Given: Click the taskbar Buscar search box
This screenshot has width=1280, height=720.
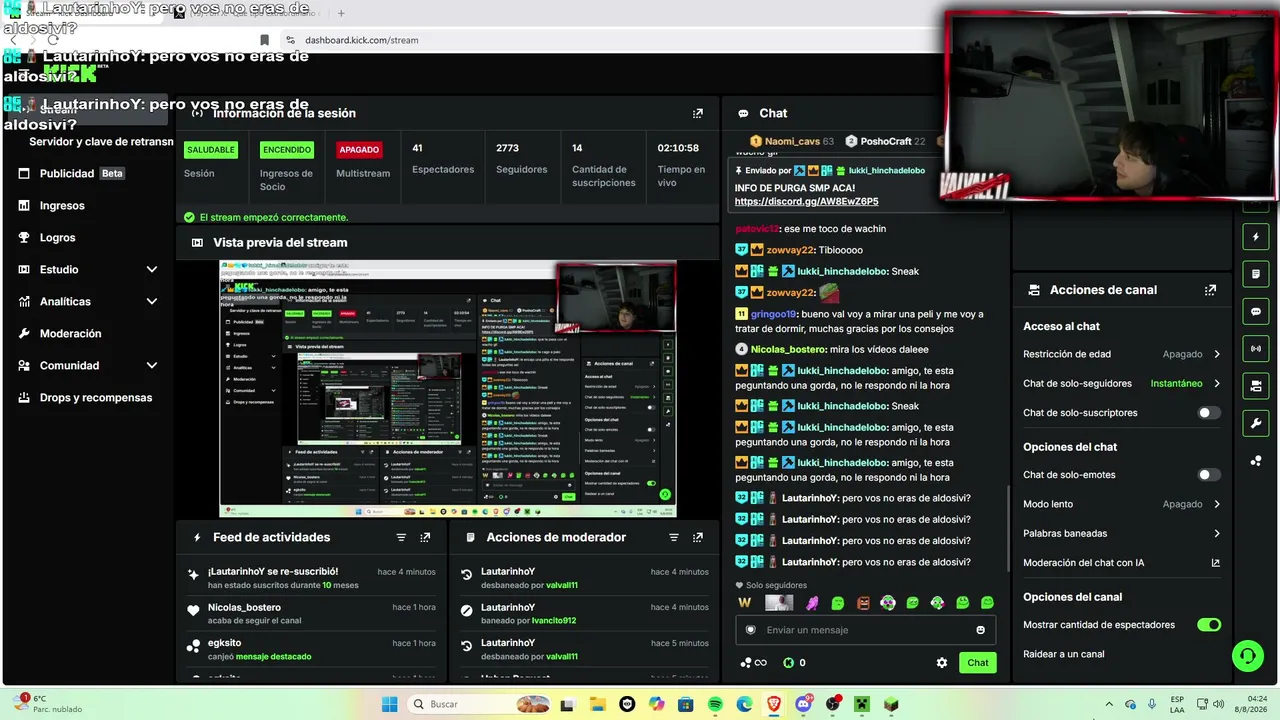Looking at the screenshot, I should (x=479, y=704).
